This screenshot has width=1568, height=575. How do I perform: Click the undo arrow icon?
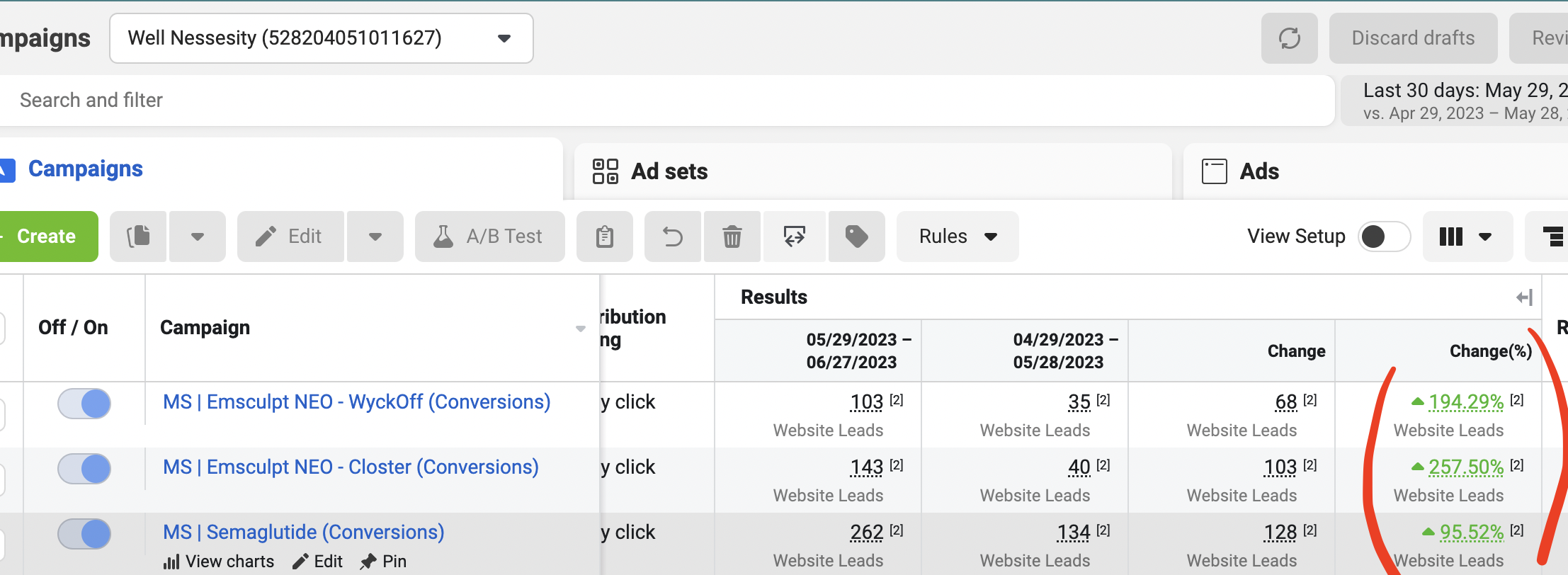click(x=673, y=237)
